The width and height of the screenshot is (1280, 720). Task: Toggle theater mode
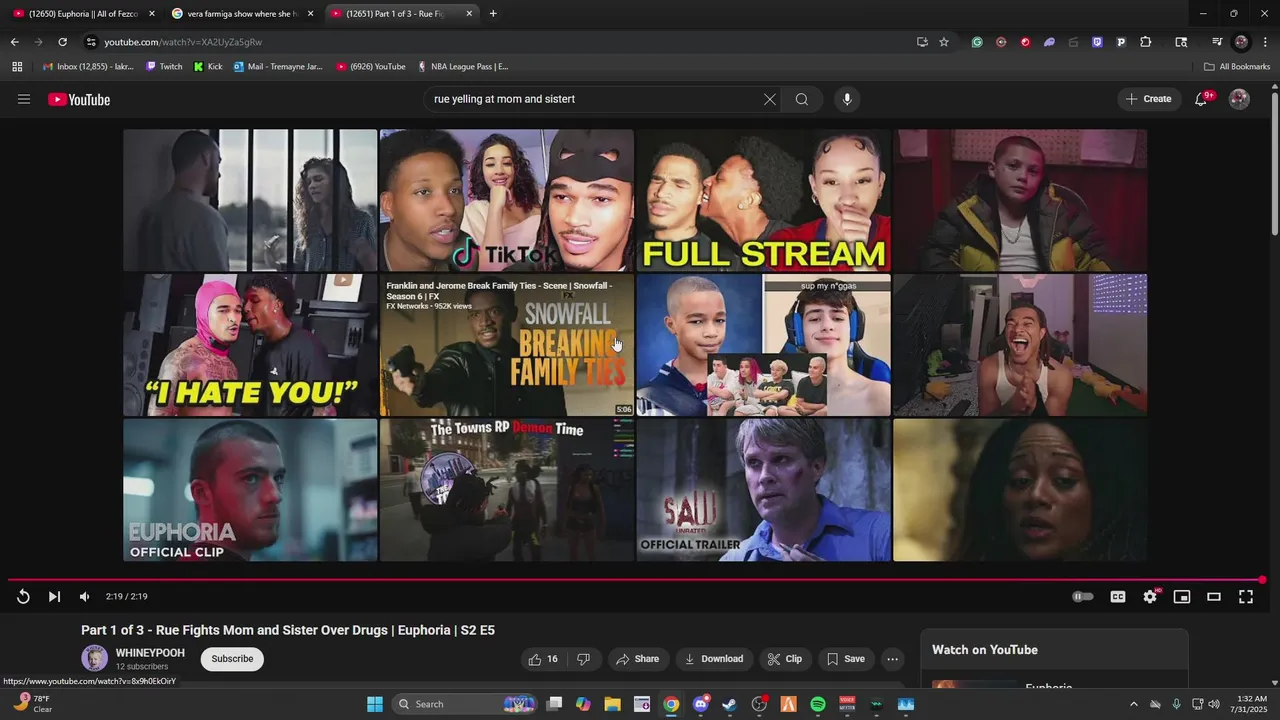pyautogui.click(x=1214, y=597)
